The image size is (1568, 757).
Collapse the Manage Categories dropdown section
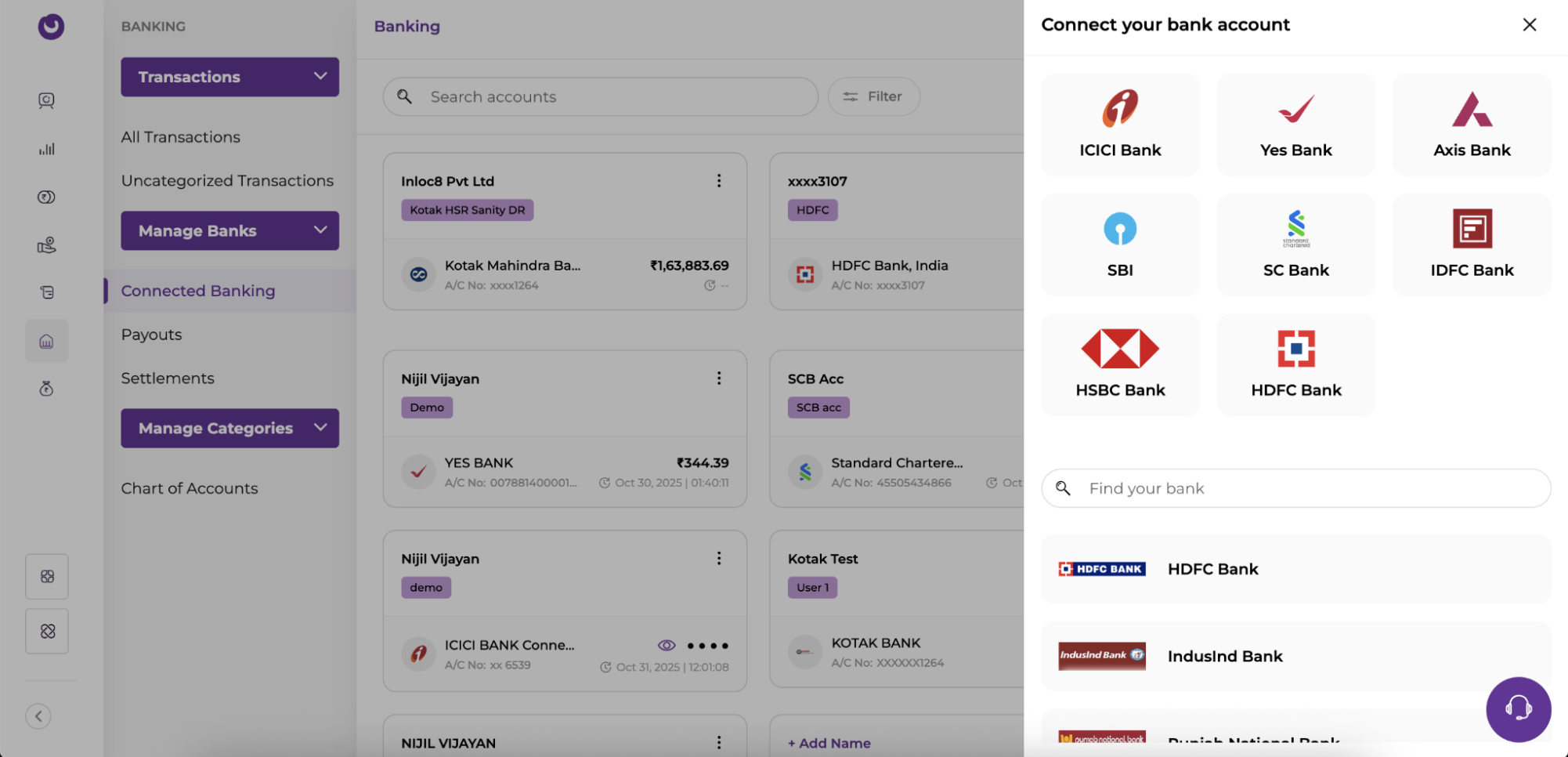(x=229, y=428)
